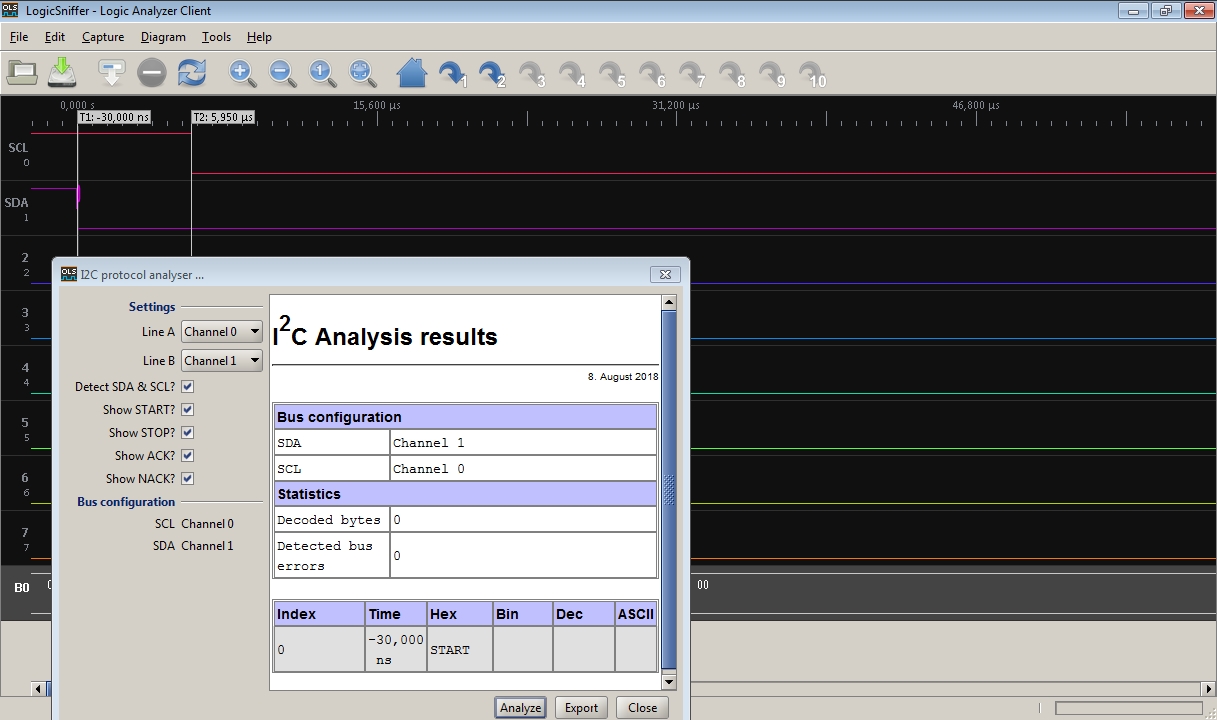Zoom in with the plus magnifier
The width and height of the screenshot is (1217, 720).
point(242,73)
